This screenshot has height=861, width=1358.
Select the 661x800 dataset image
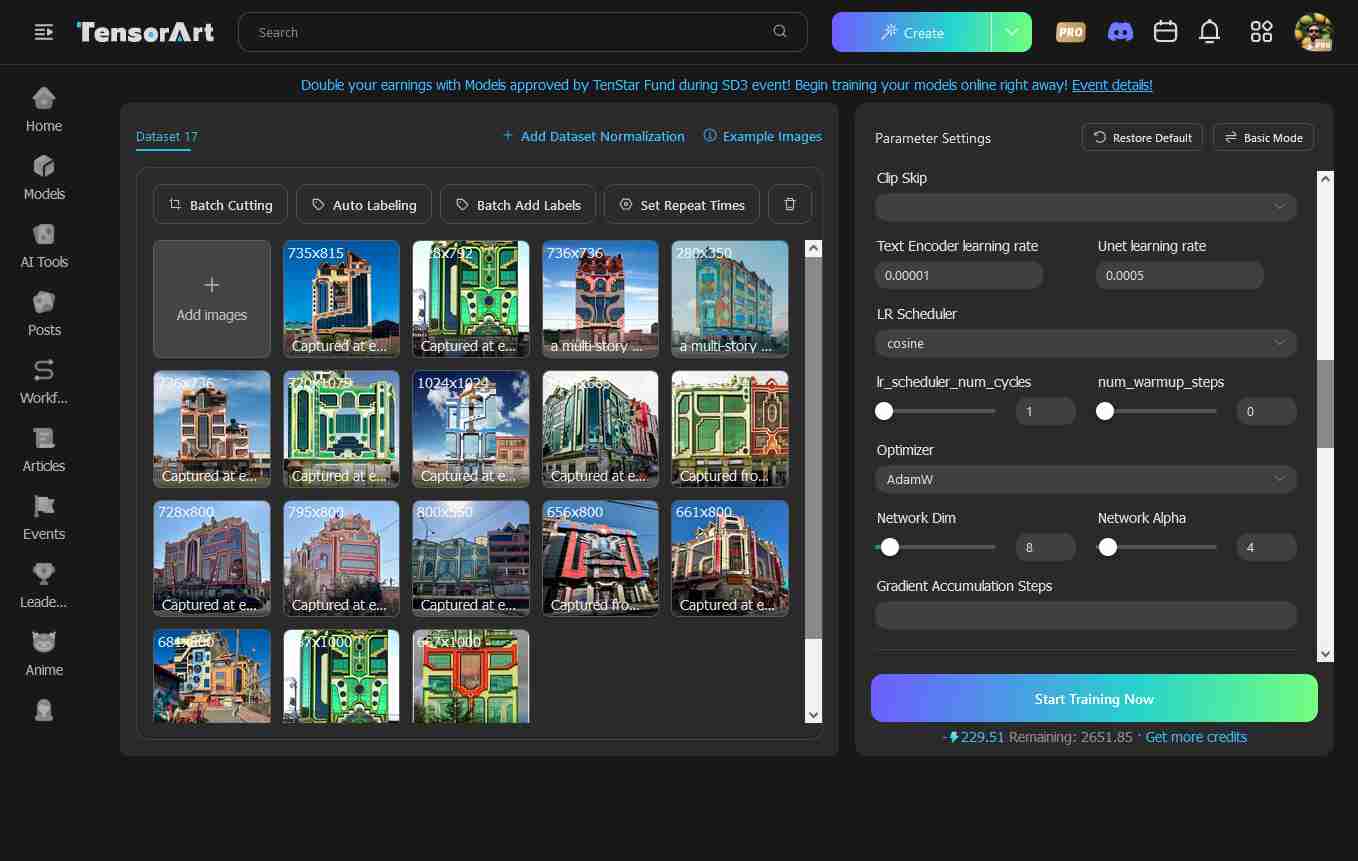pyautogui.click(x=729, y=558)
